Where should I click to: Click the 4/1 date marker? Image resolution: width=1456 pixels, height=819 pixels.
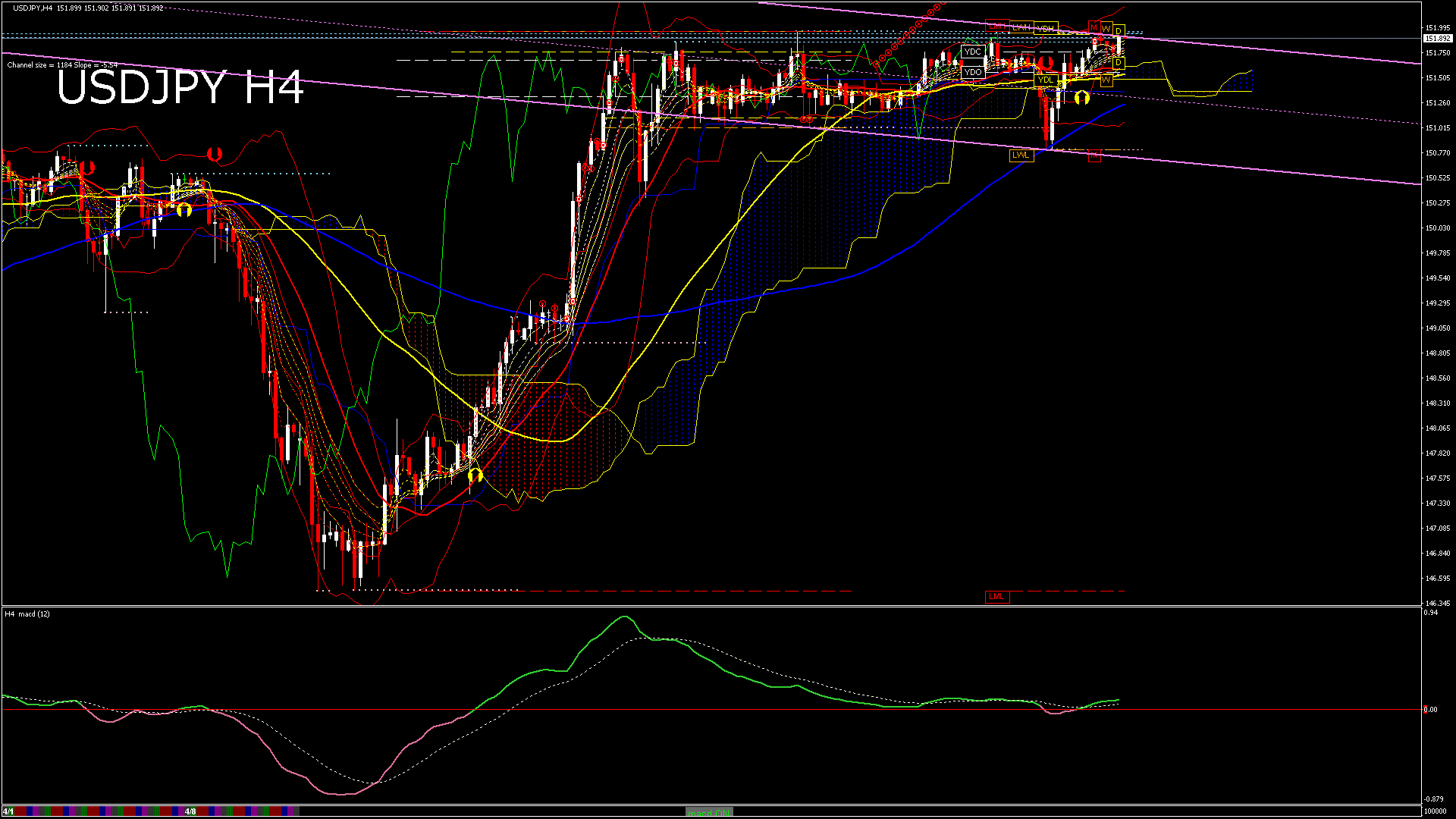(x=8, y=811)
